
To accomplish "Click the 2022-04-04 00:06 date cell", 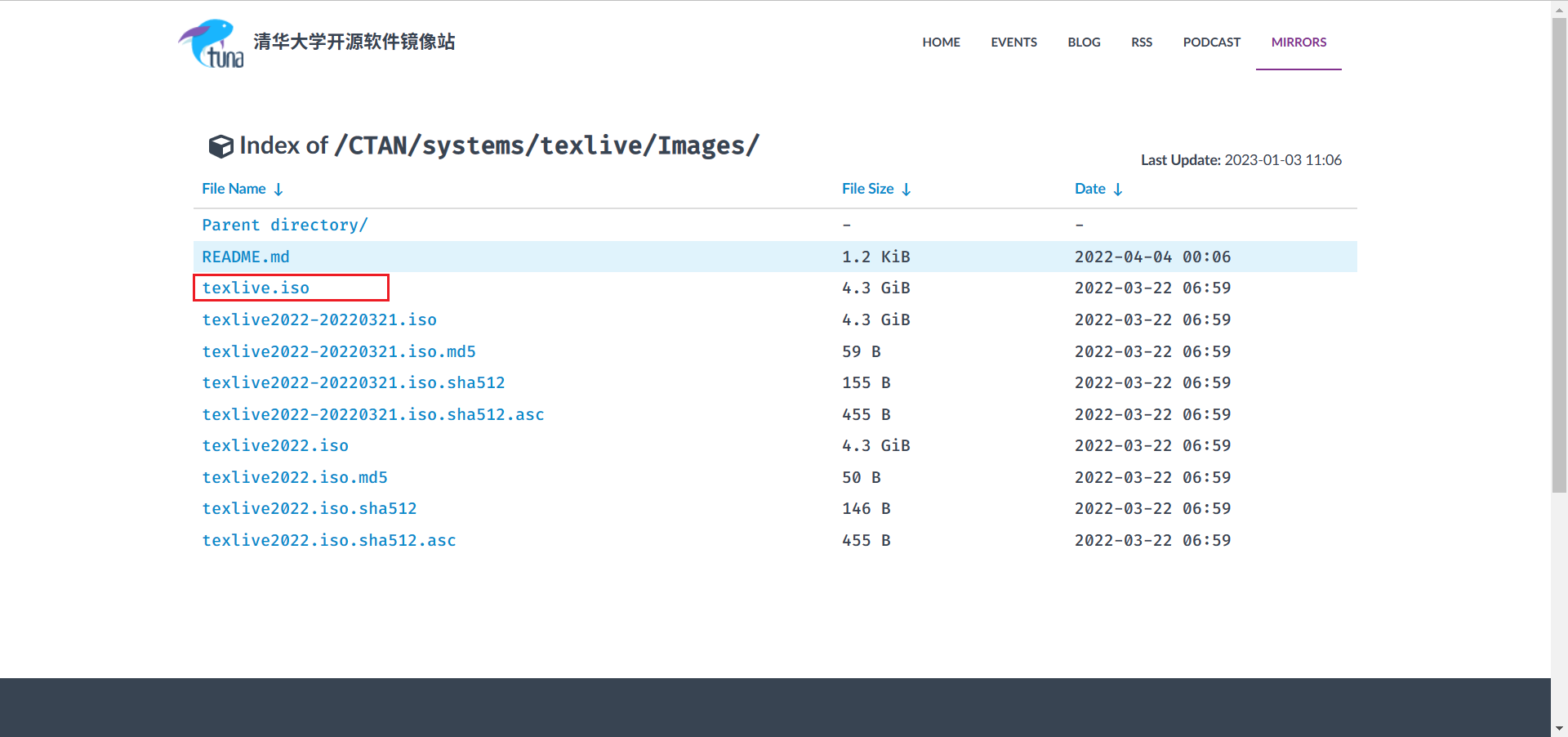I will 1152,257.
